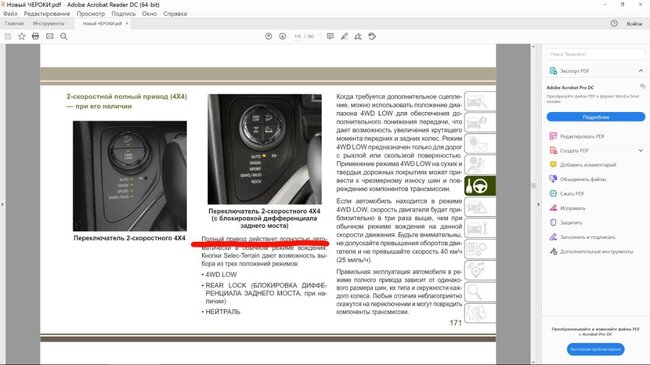
Task: Collapse the Экспорт PDF section
Action: coord(640,71)
